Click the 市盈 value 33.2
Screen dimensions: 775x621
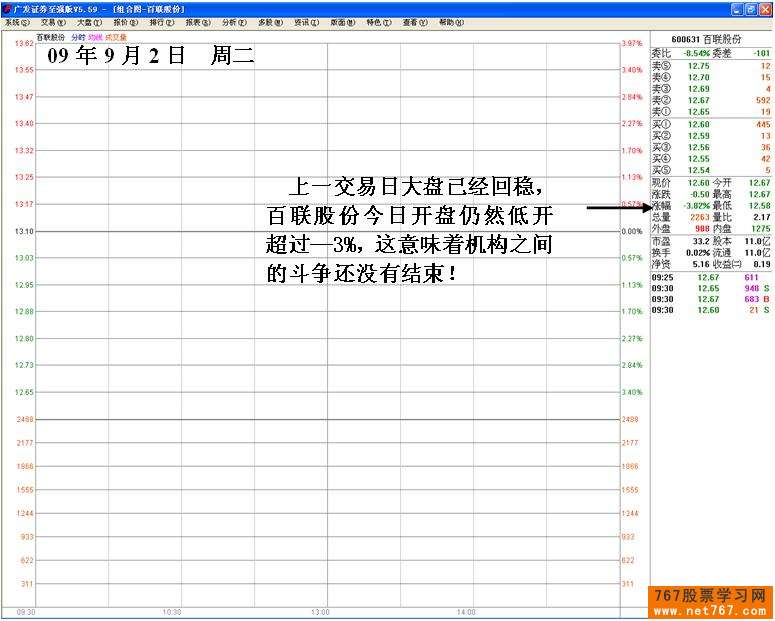tap(701, 241)
